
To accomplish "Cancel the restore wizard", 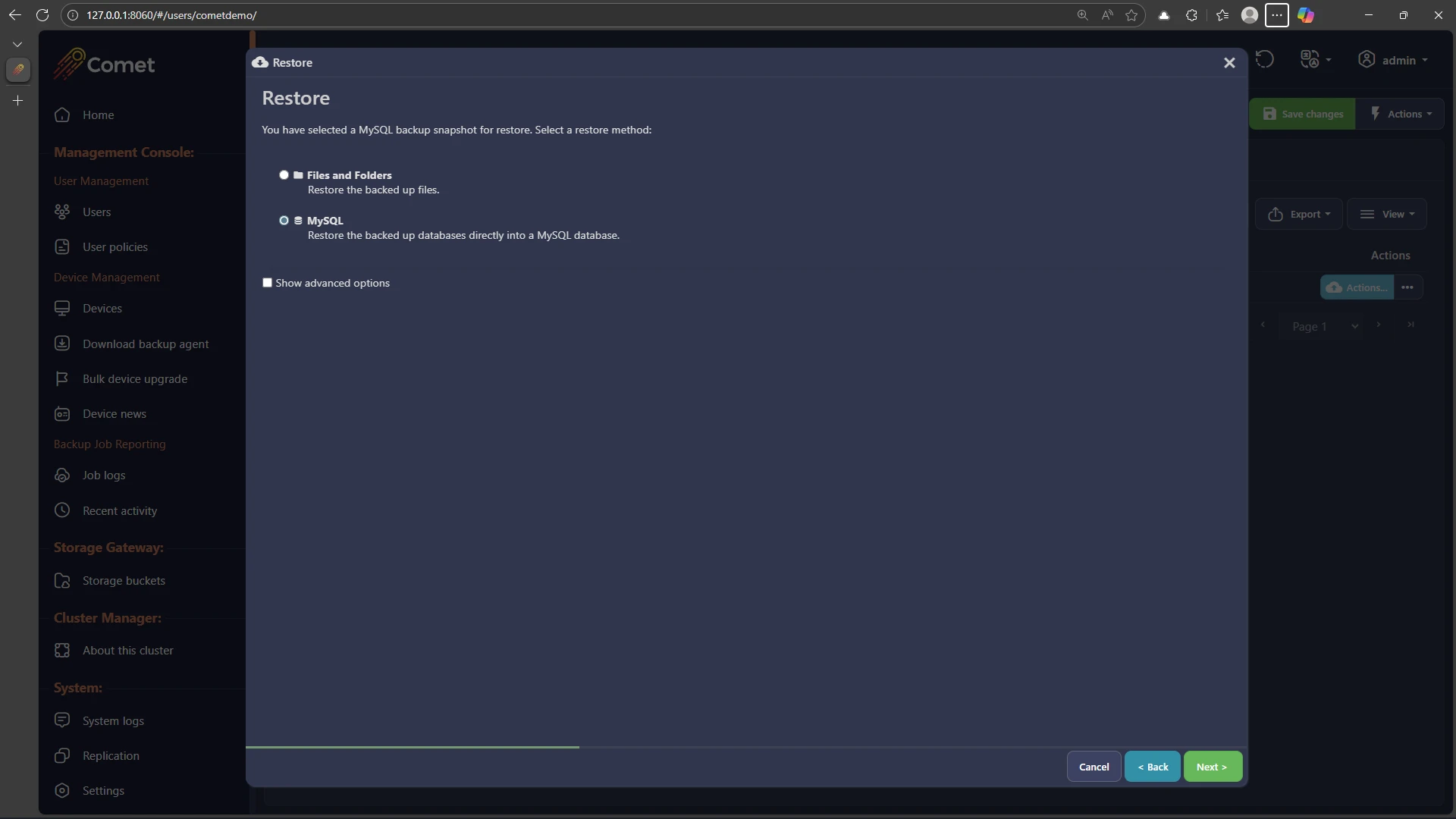I will pos(1094,767).
